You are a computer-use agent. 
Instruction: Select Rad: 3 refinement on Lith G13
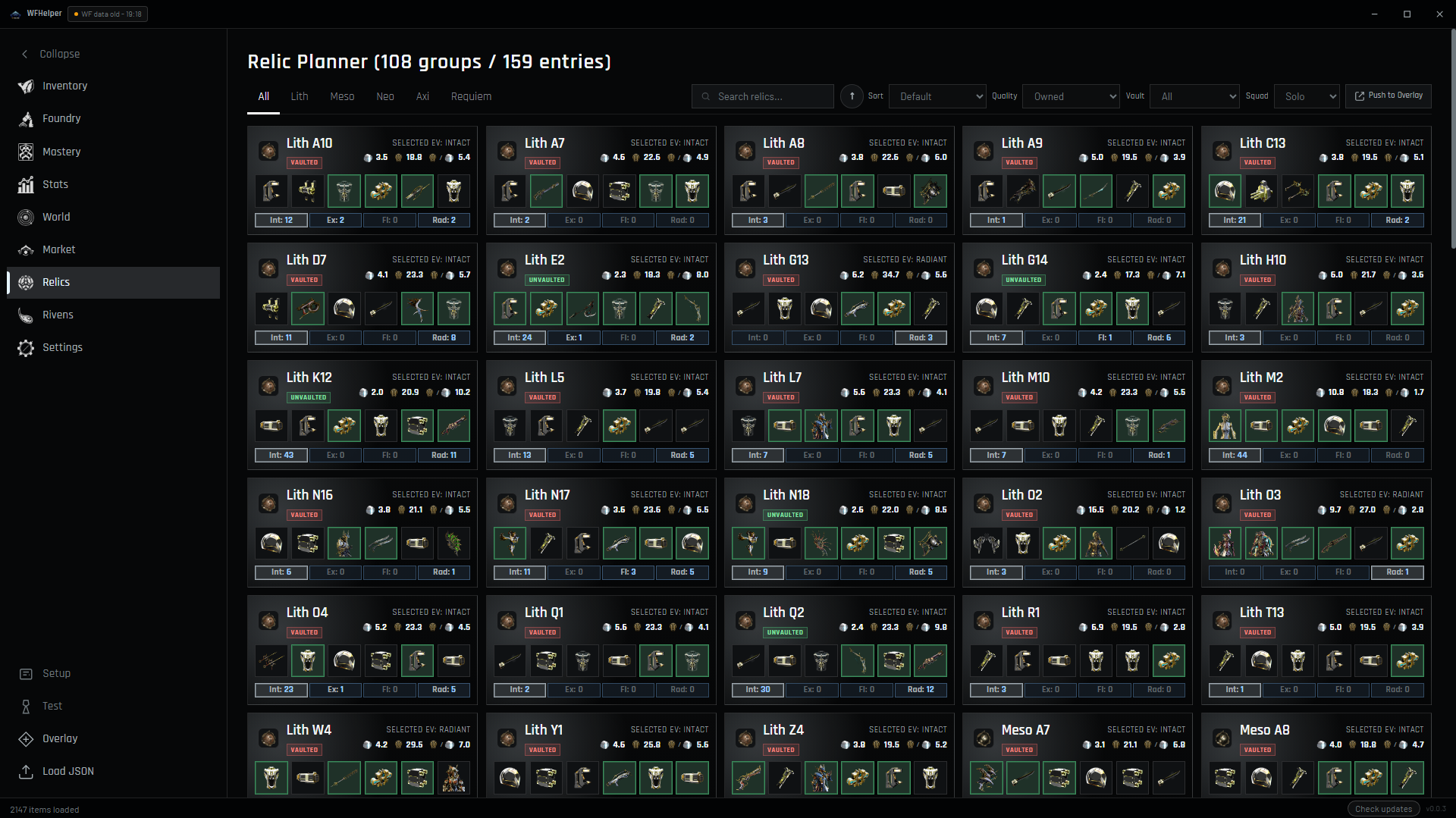[921, 338]
